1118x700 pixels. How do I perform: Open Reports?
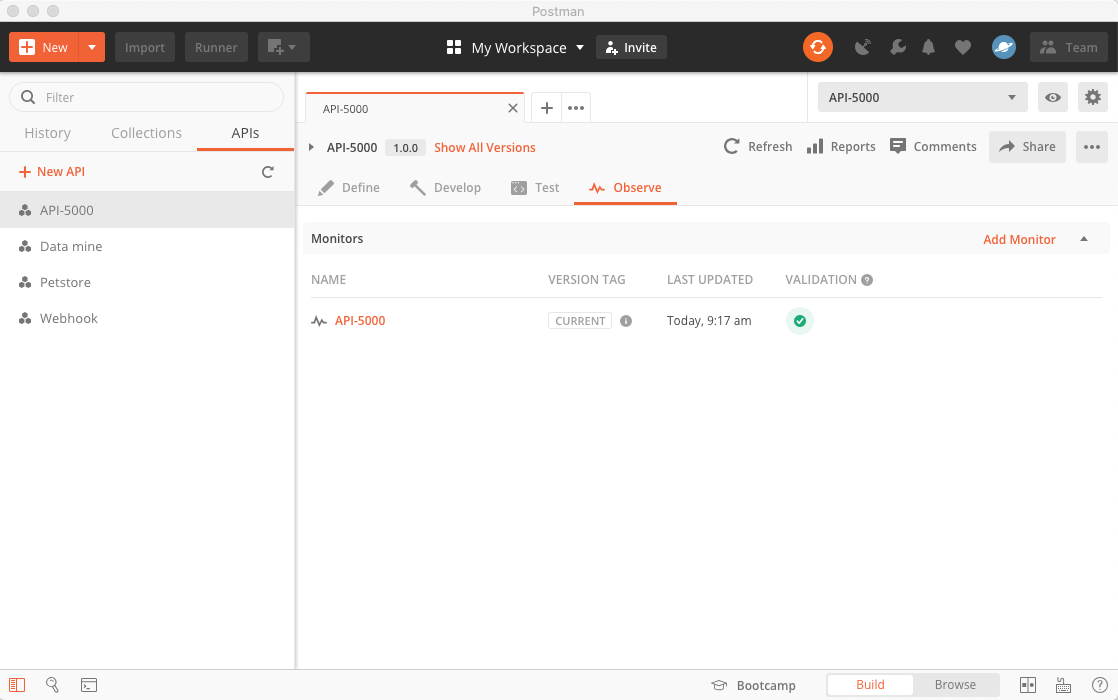(841, 146)
